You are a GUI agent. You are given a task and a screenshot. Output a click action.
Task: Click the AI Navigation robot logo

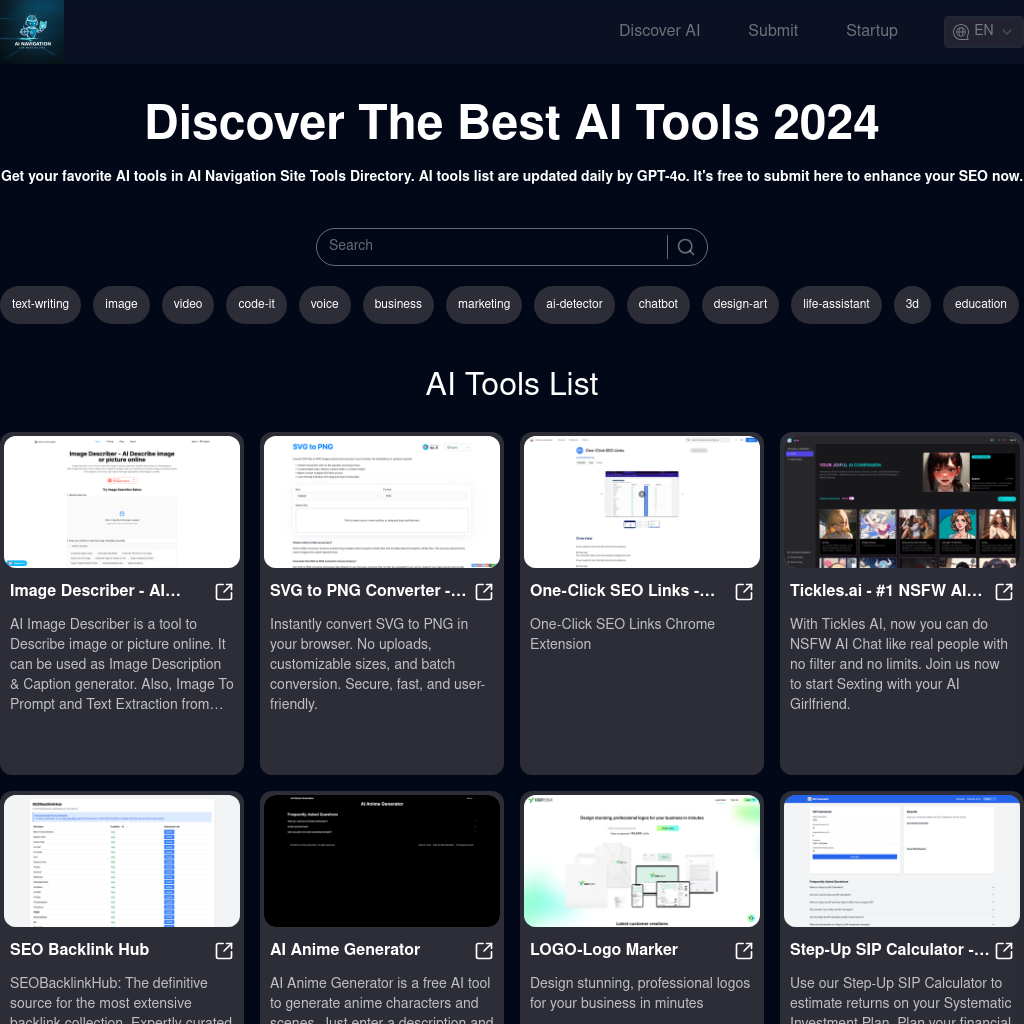(32, 31)
